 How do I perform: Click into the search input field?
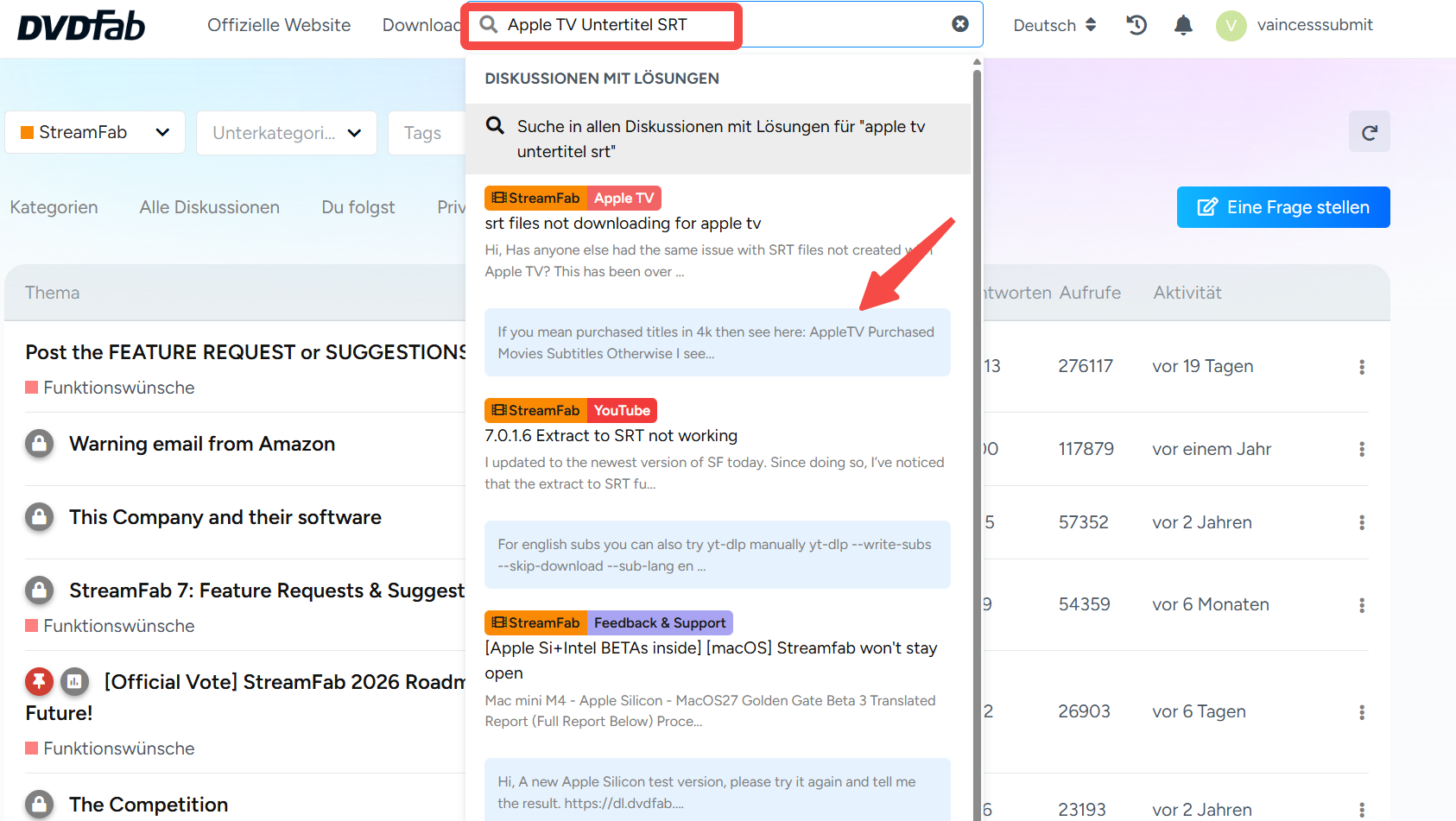pyautogui.click(x=724, y=24)
